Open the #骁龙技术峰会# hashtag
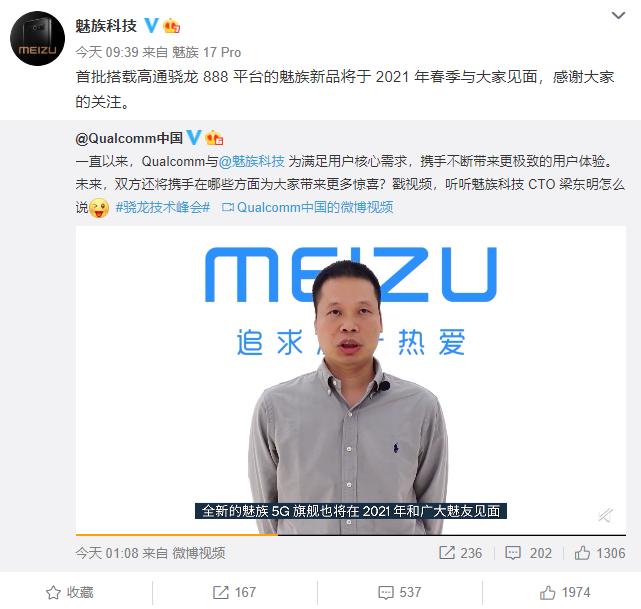 (163, 207)
